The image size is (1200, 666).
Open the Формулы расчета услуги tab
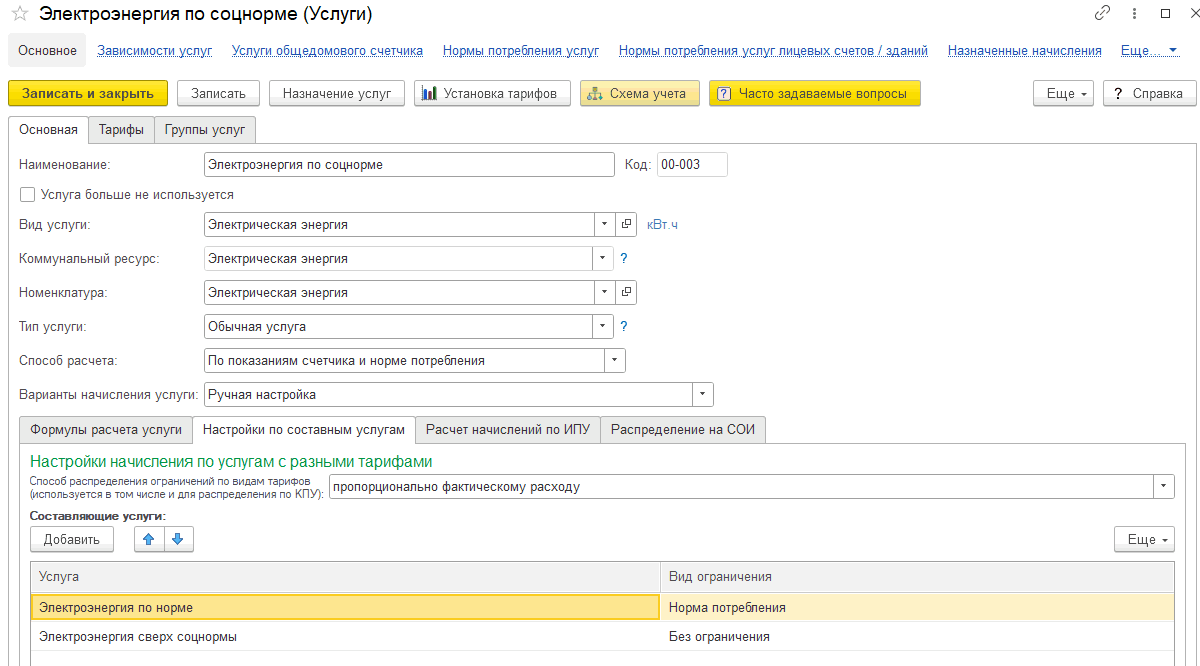pos(106,430)
